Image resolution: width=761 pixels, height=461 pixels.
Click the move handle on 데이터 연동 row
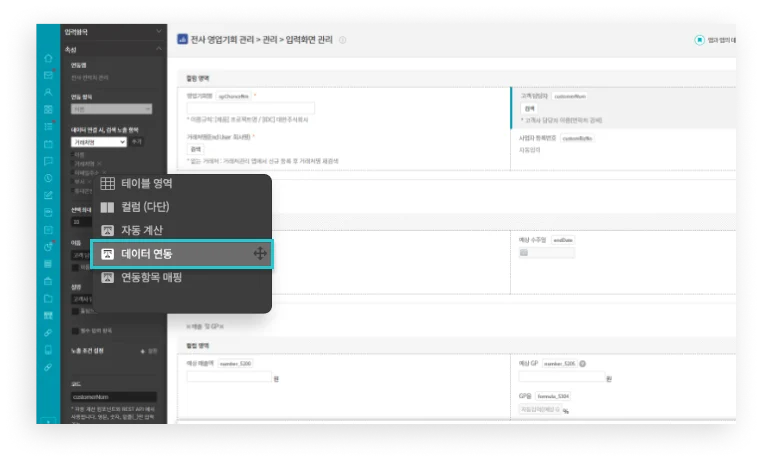[x=260, y=253]
